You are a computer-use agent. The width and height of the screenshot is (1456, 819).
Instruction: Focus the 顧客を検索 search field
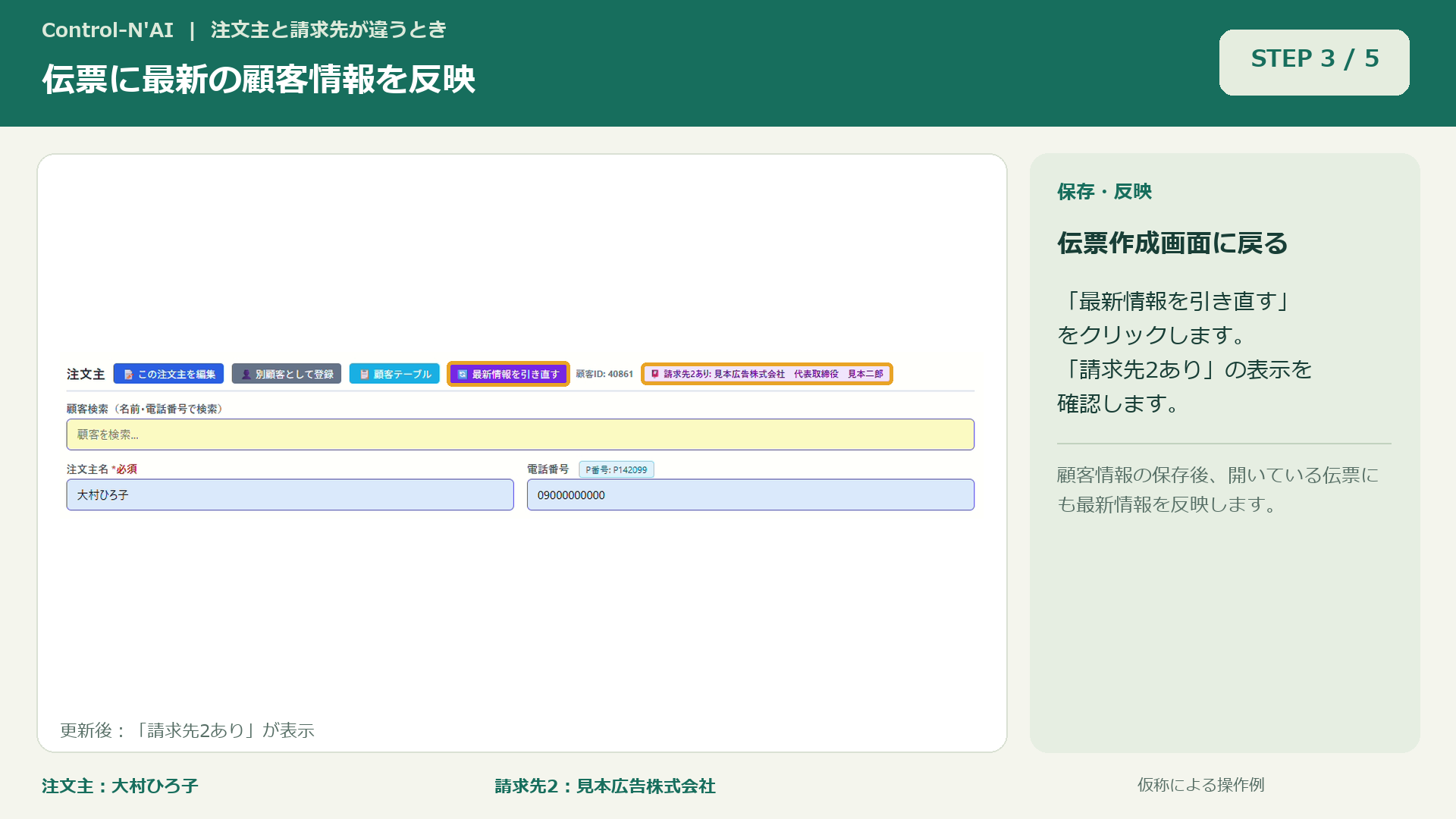coord(520,435)
